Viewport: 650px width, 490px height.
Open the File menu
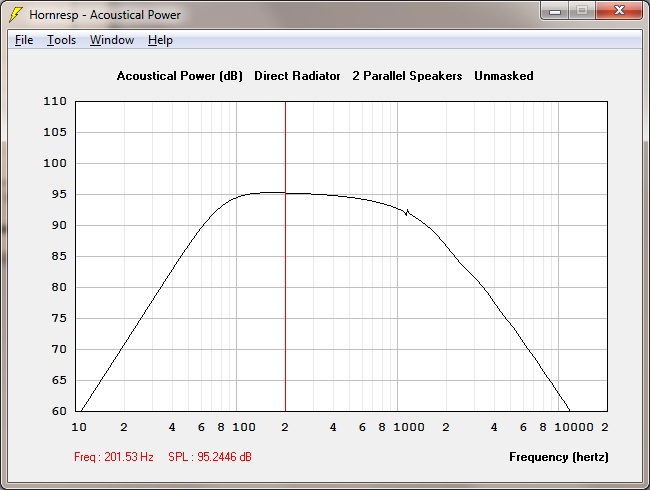coord(24,40)
